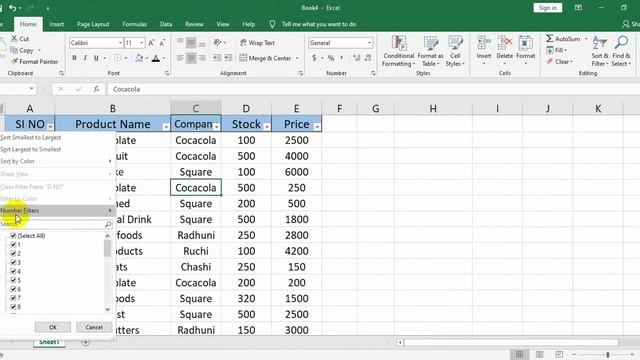Click Merge & Center
640x360 pixels.
pos(265,58)
